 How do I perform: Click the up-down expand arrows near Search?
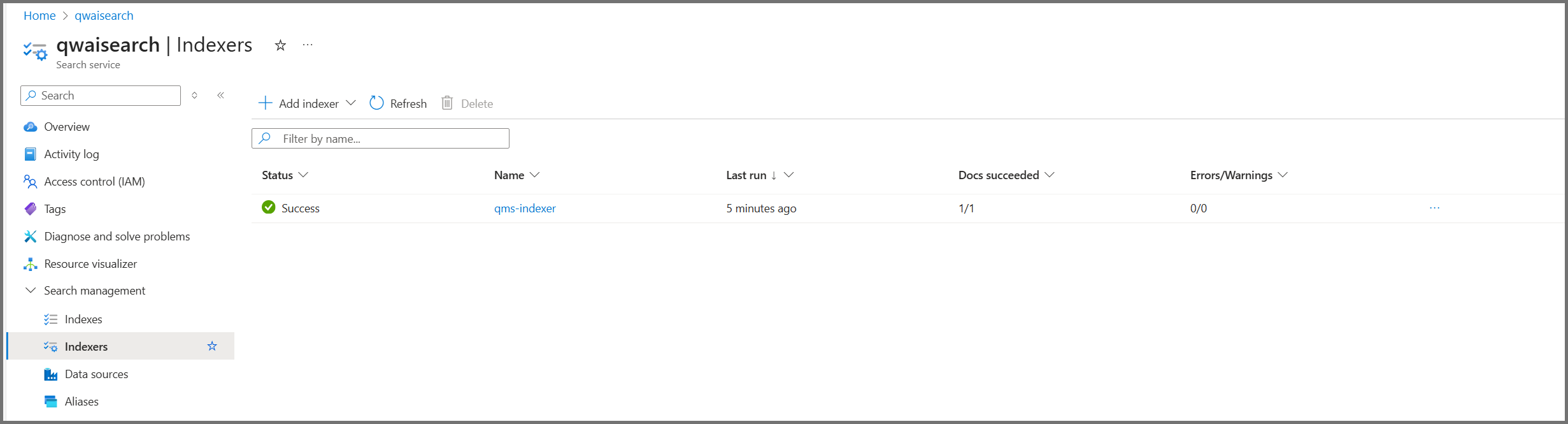(x=195, y=96)
